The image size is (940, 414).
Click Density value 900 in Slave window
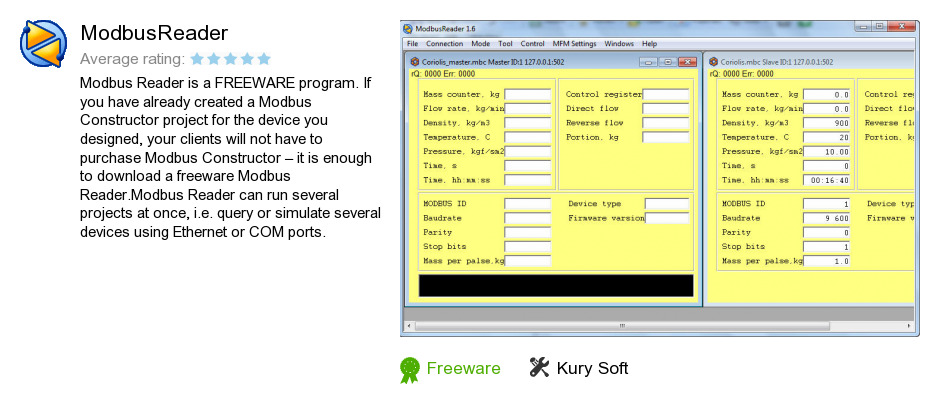pyautogui.click(x=827, y=123)
